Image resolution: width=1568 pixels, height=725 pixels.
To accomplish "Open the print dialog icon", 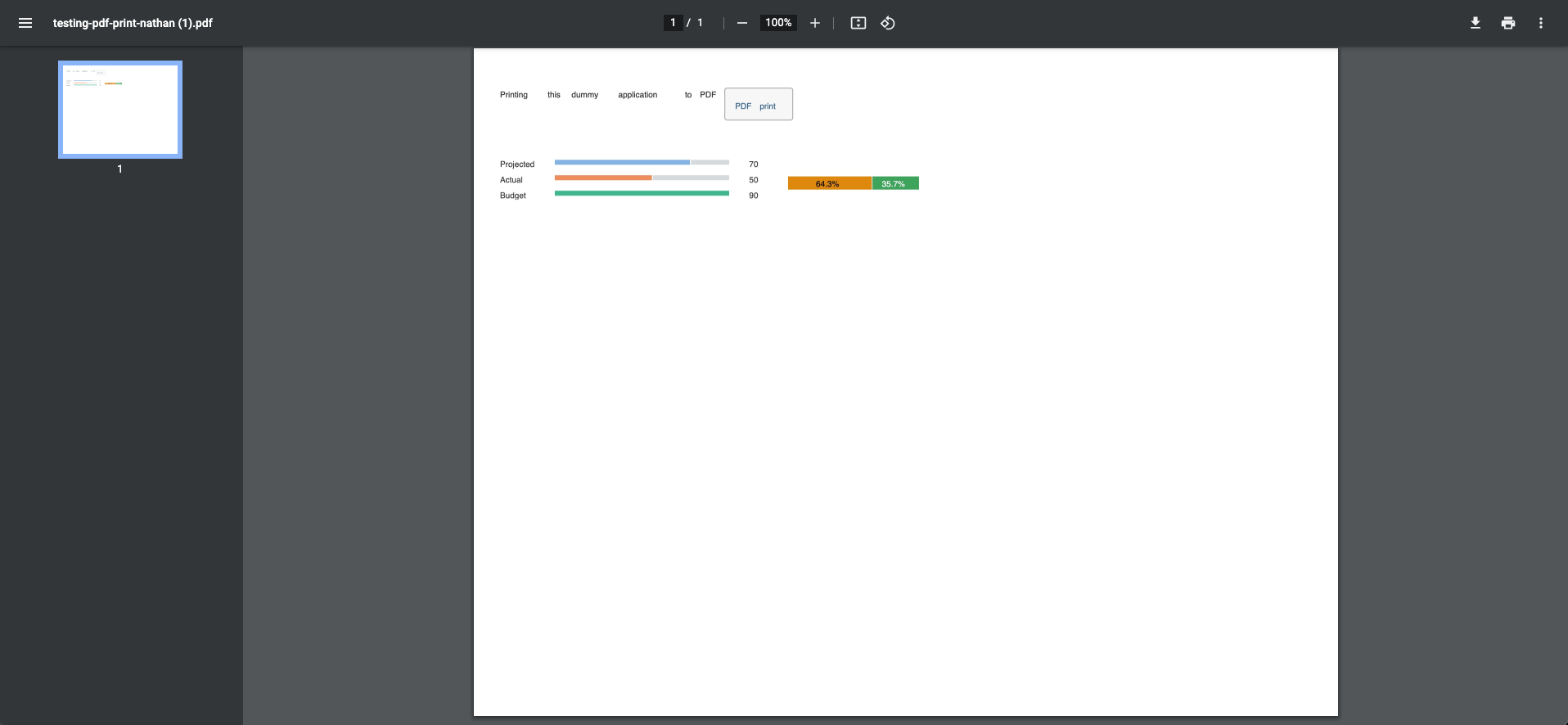I will pyautogui.click(x=1508, y=23).
